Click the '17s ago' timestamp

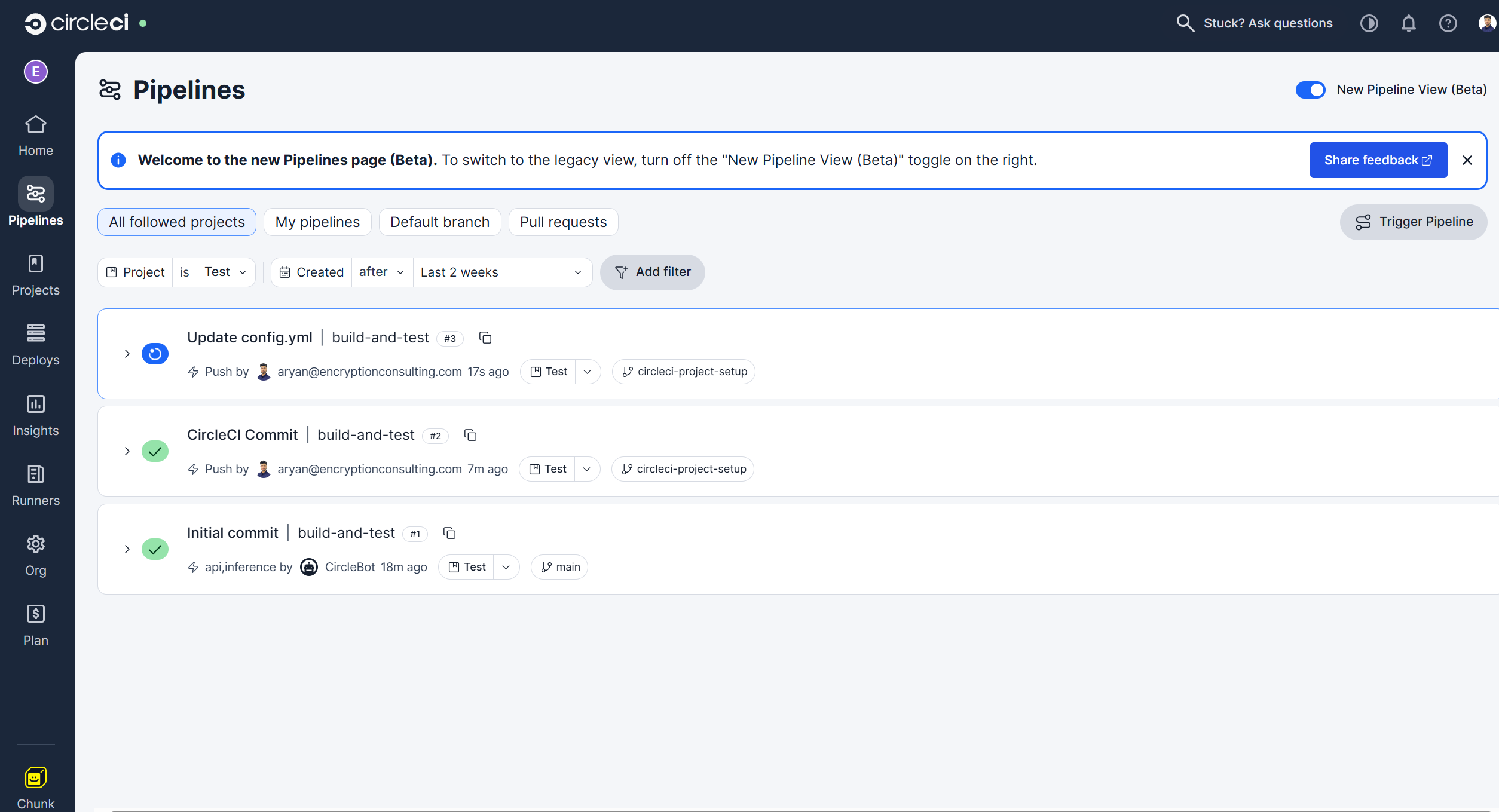[x=488, y=372]
